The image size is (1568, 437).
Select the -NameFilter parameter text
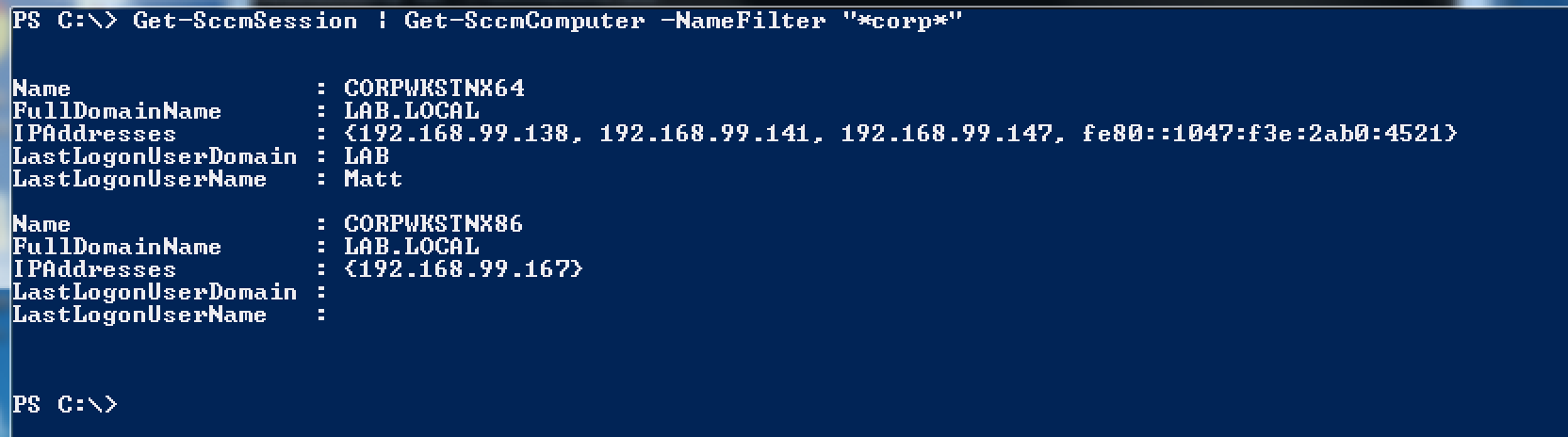click(x=743, y=21)
